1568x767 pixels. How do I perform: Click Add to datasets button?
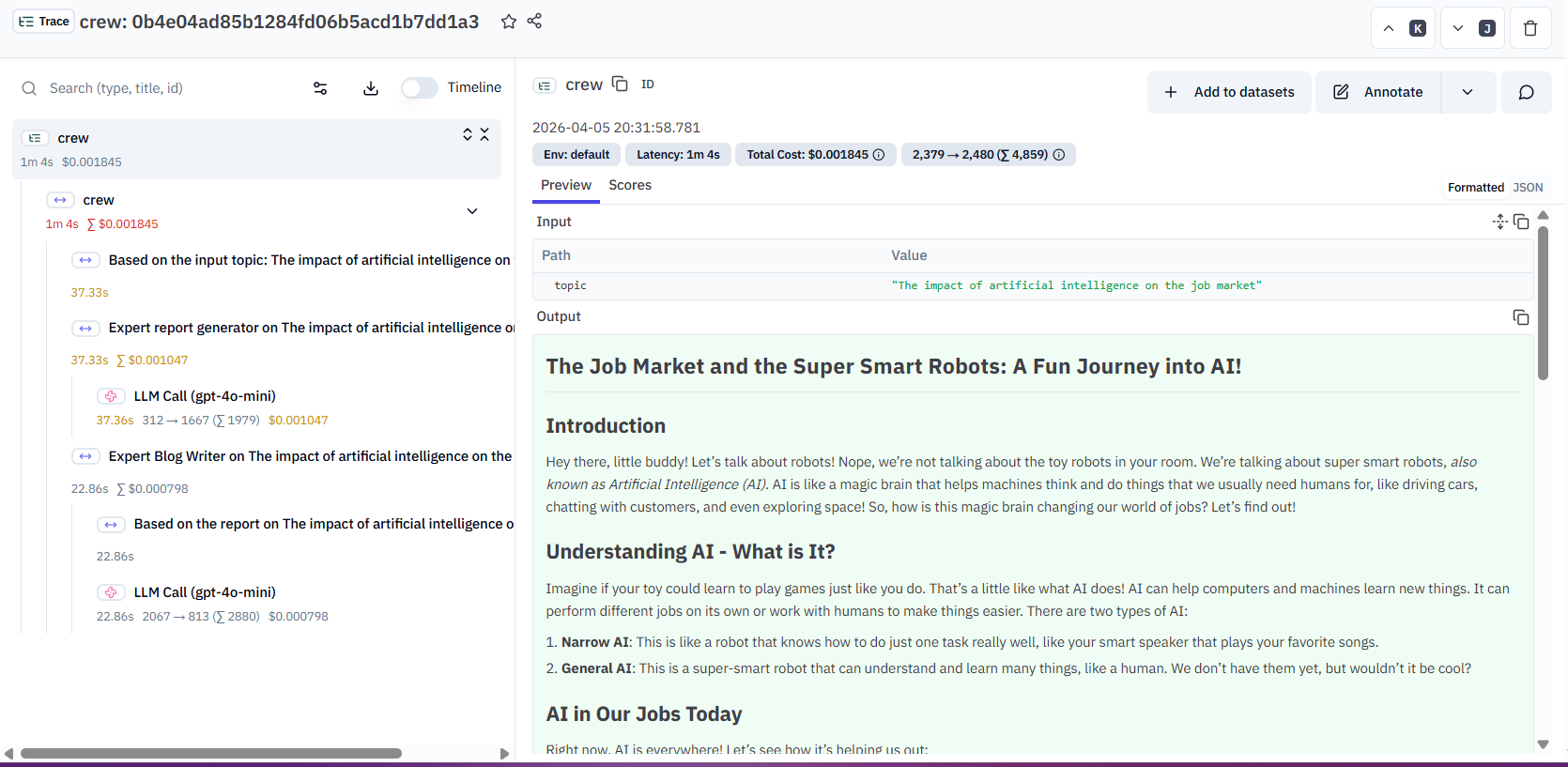[1228, 92]
